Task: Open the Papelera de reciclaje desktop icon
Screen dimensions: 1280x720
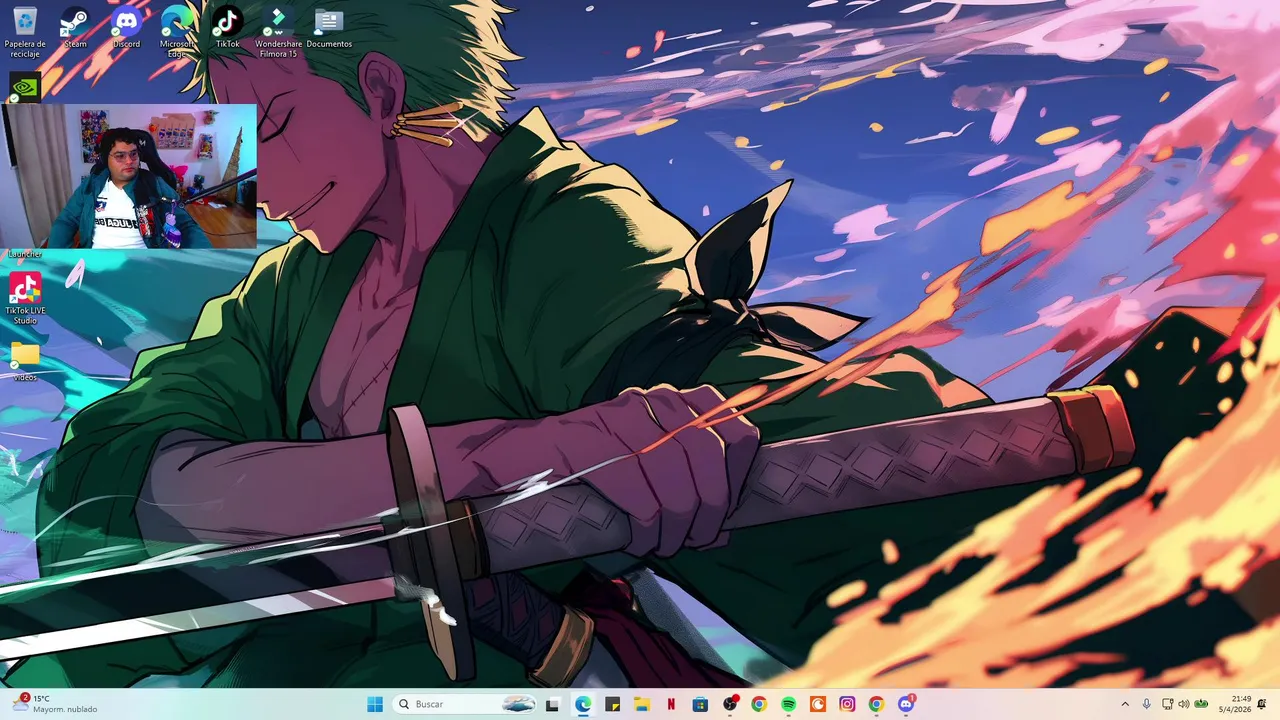Action: [x=25, y=32]
